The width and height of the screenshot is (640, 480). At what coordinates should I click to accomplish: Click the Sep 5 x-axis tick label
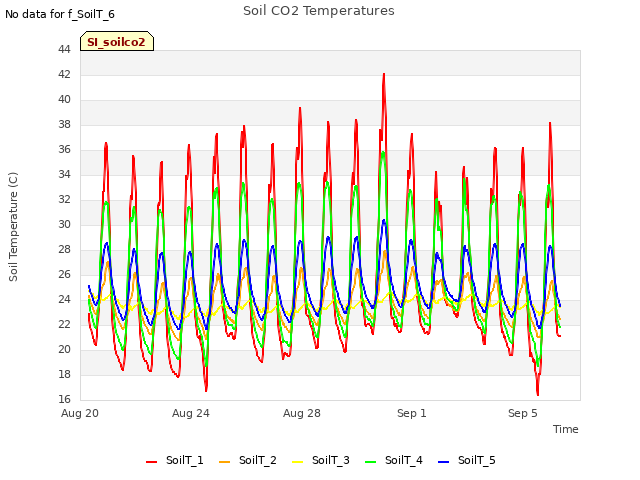pos(523,413)
